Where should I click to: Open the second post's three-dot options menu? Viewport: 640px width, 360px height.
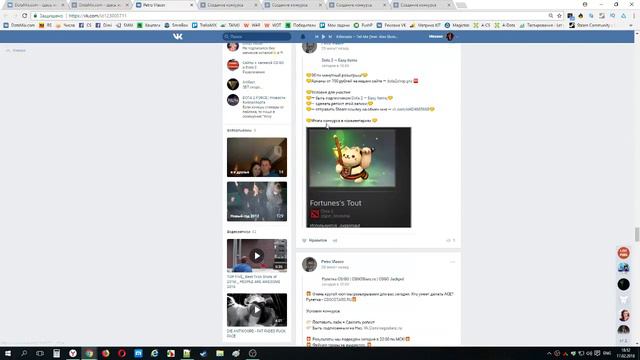pos(452,262)
